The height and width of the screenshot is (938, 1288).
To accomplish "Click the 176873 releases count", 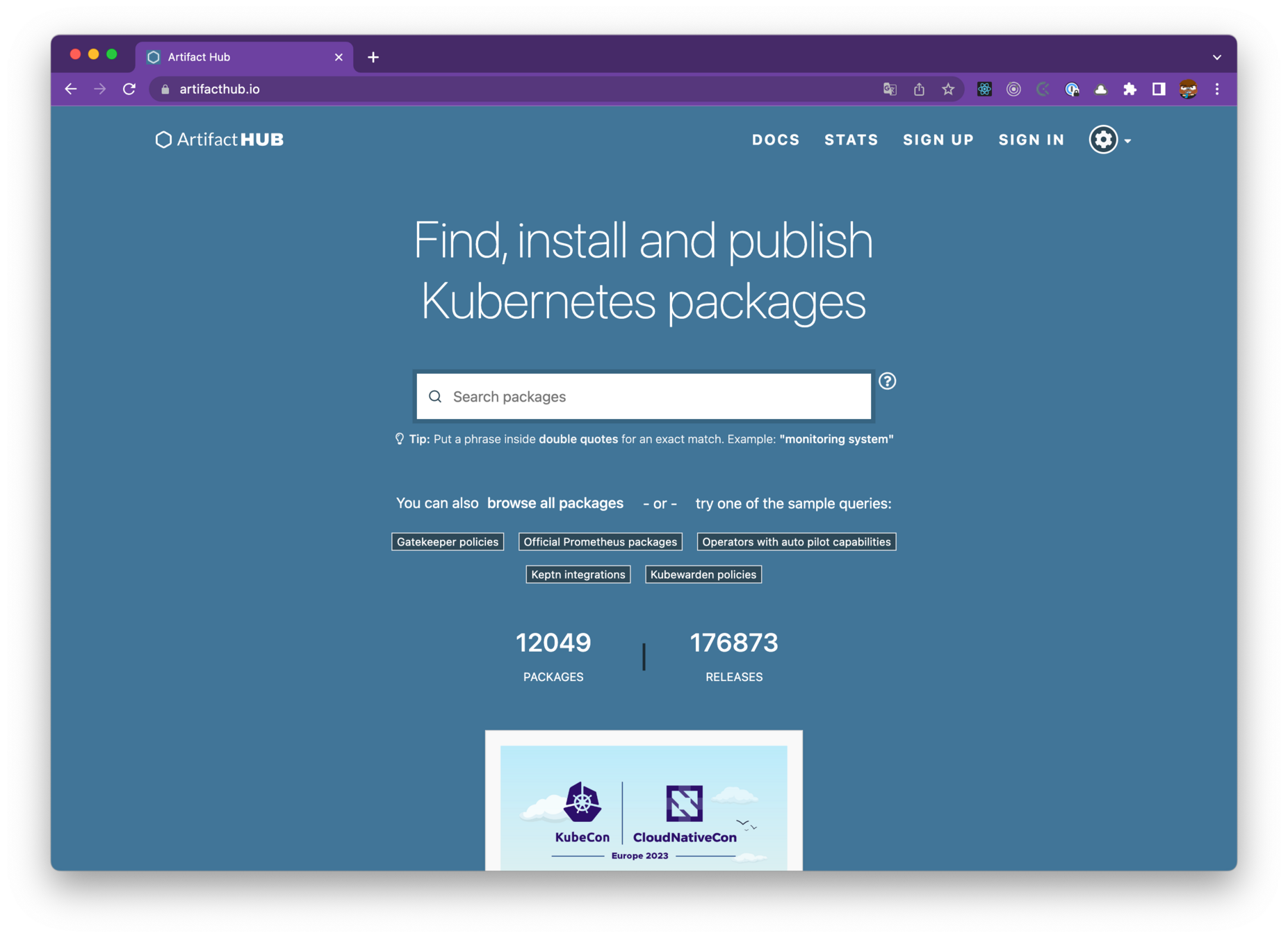I will pos(734,643).
